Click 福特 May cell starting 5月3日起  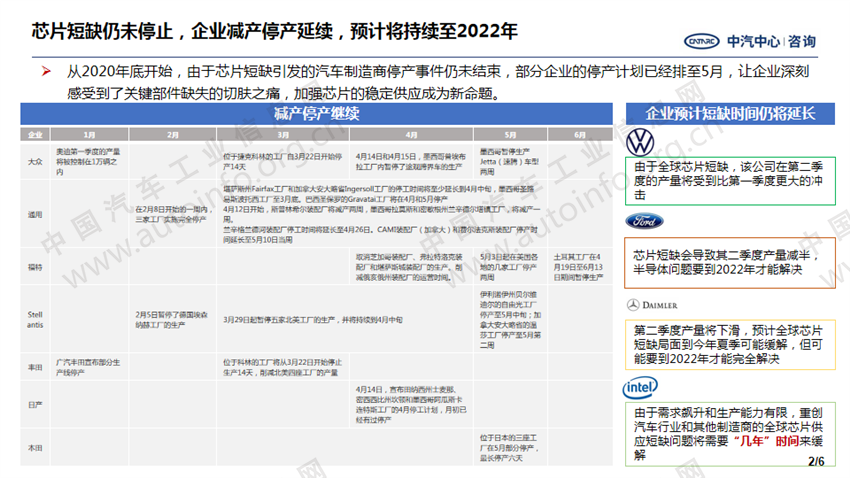tap(510, 267)
